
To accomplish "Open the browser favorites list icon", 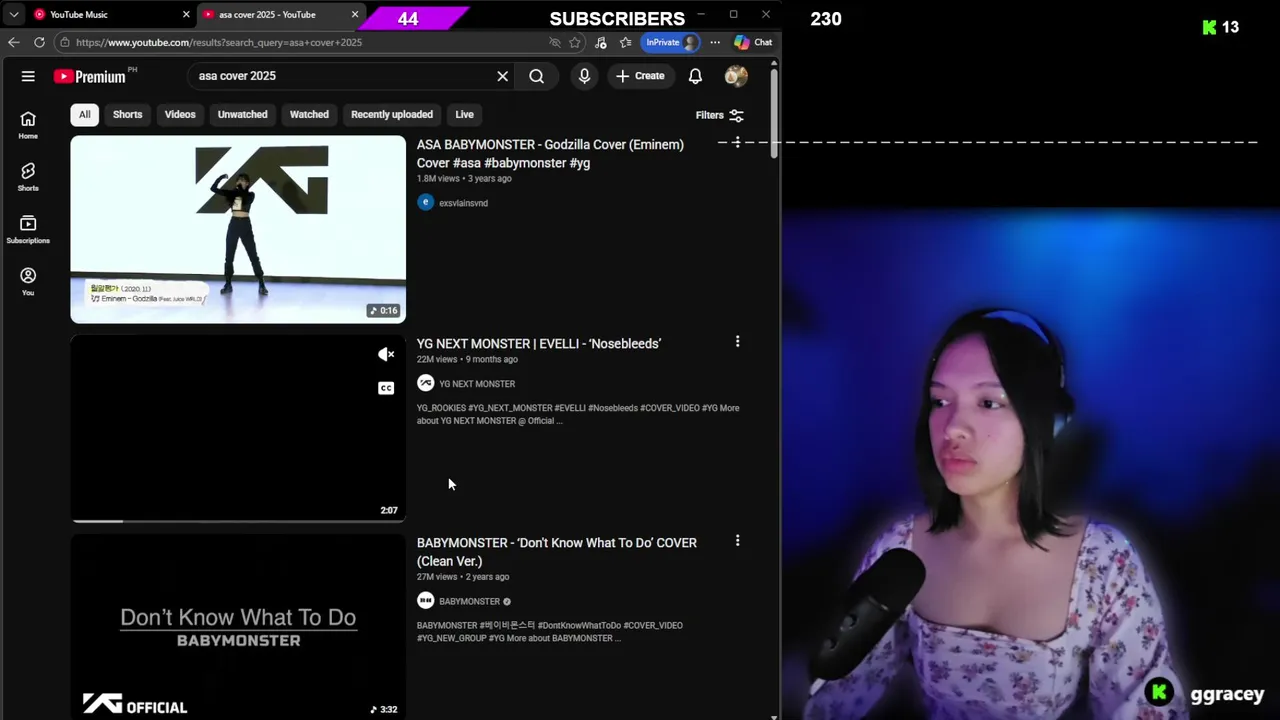I will (625, 42).
